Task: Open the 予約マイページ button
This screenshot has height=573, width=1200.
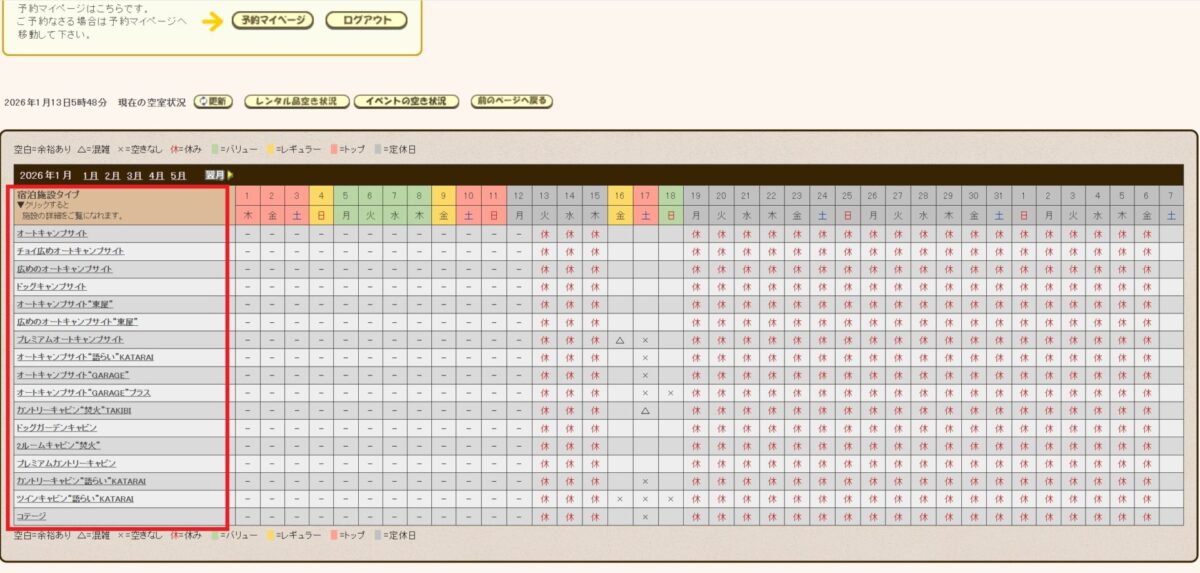Action: tap(272, 21)
